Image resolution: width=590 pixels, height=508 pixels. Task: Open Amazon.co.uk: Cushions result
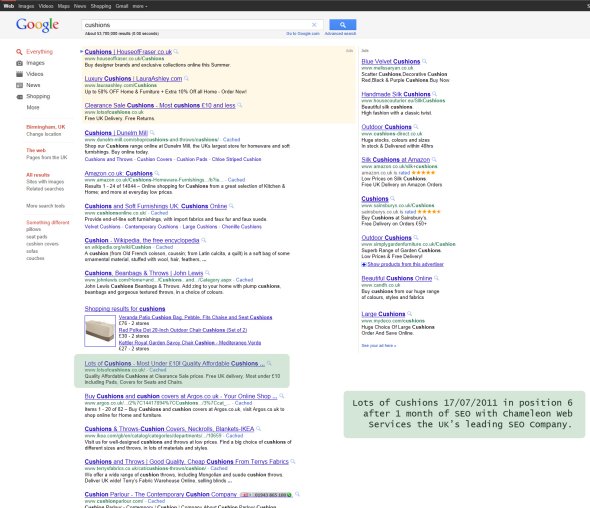(x=119, y=173)
